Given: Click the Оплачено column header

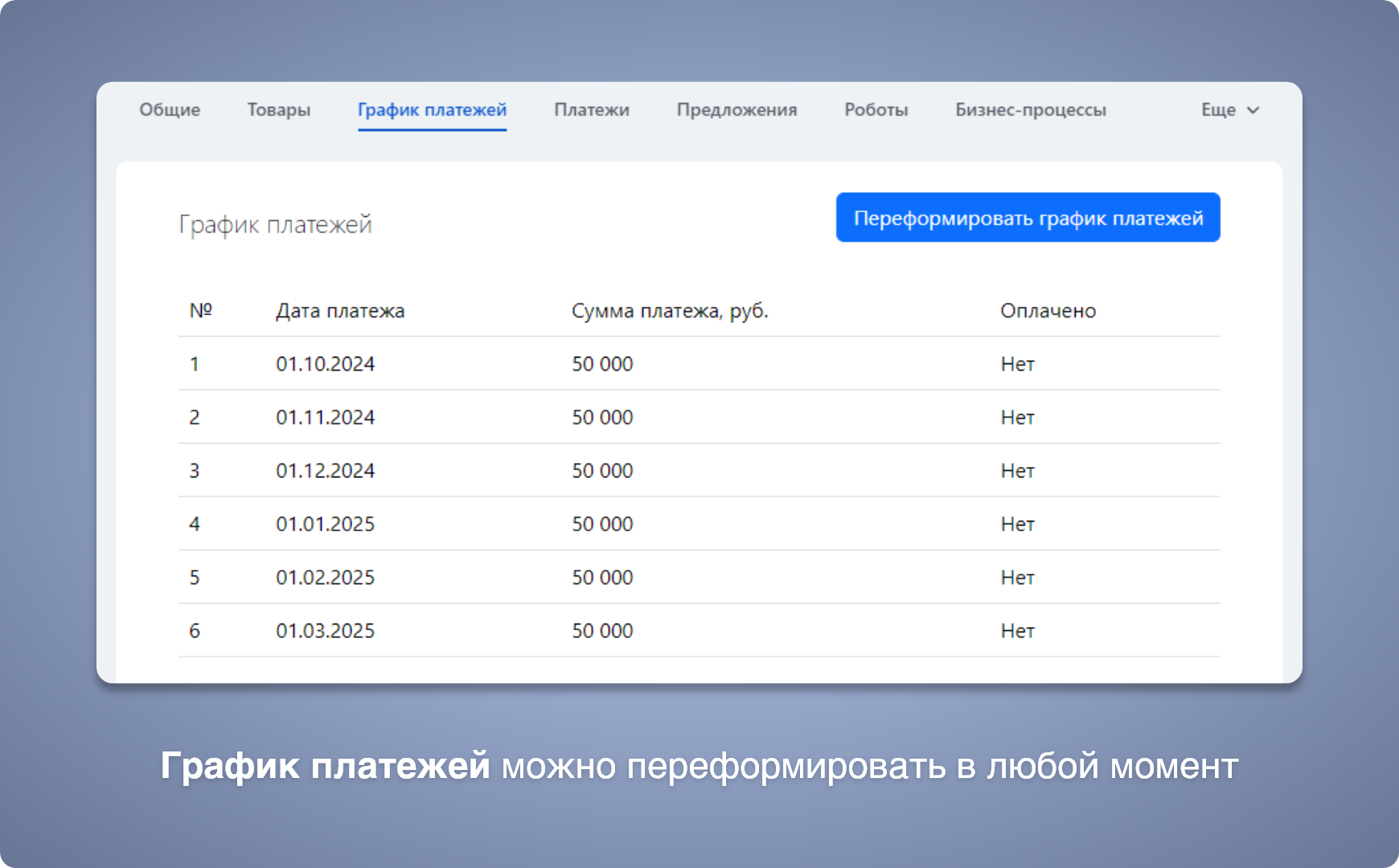Looking at the screenshot, I should pyautogui.click(x=1048, y=311).
